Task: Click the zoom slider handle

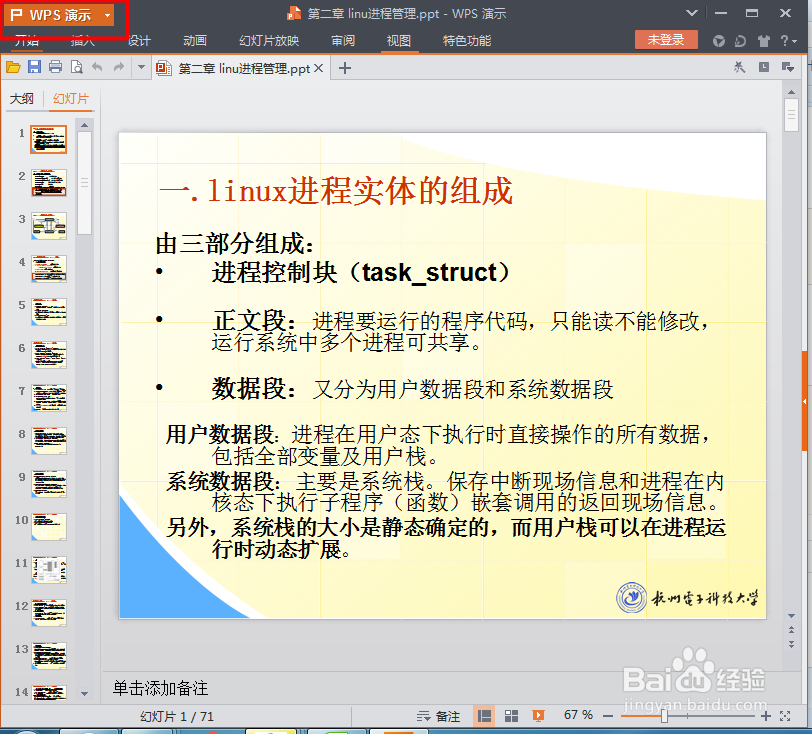Action: pos(664,716)
